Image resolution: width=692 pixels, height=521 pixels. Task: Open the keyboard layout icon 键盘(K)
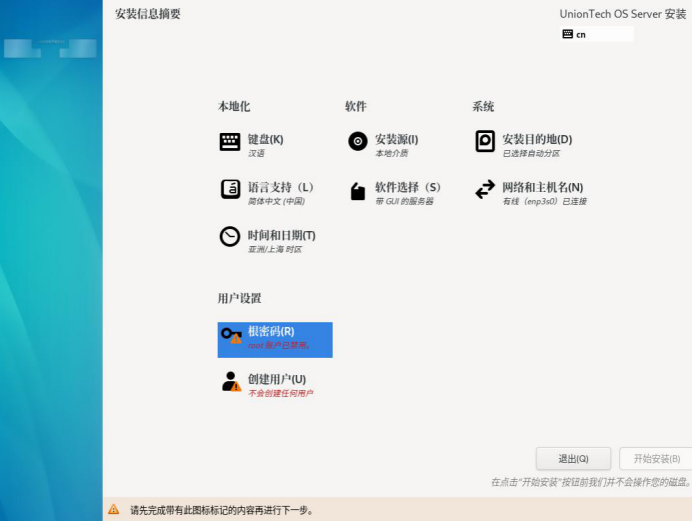tap(230, 142)
